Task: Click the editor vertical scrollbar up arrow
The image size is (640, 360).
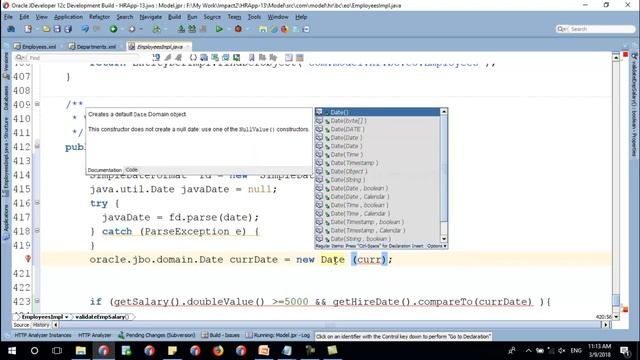Action: (616, 58)
